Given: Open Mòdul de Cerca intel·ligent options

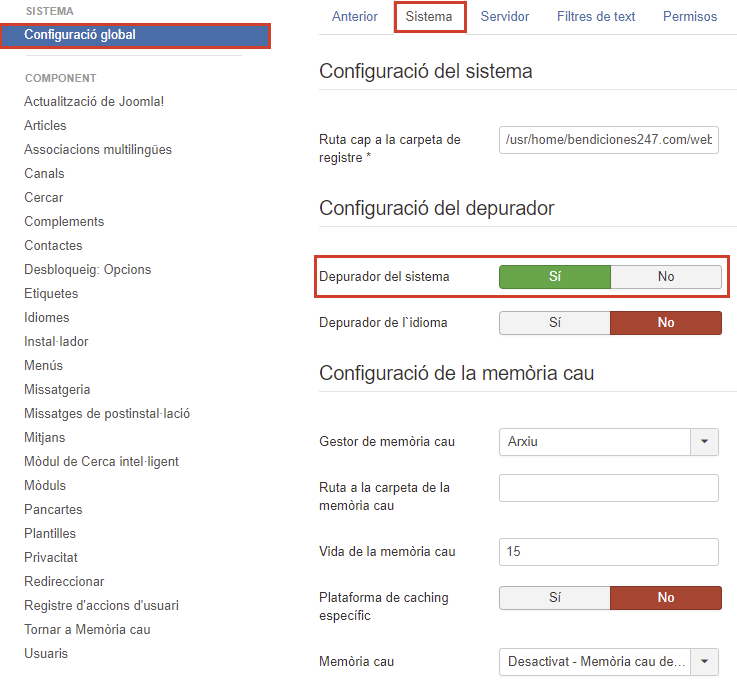Looking at the screenshot, I should pyautogui.click(x=101, y=461).
